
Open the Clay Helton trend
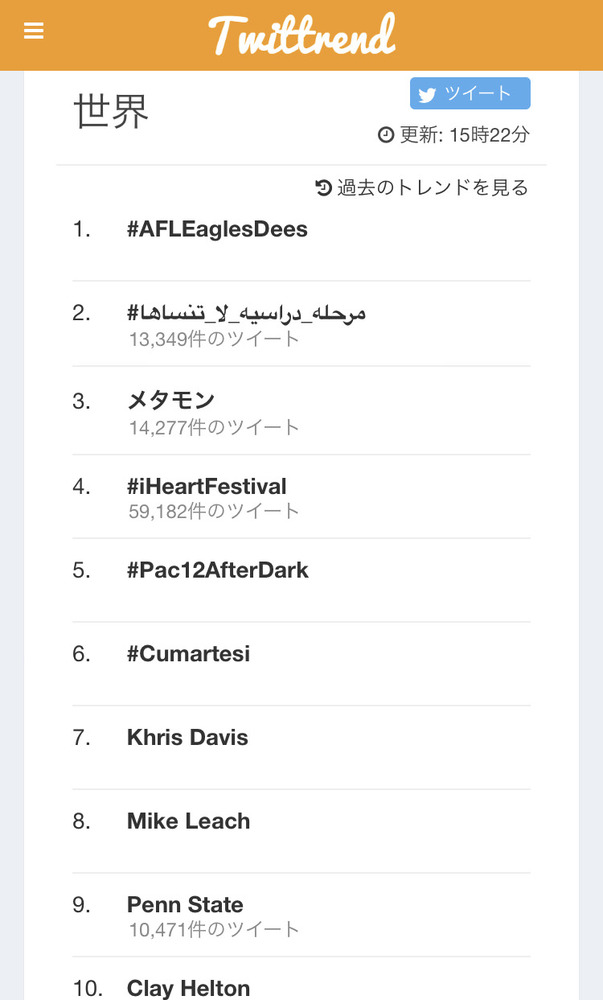point(188,988)
